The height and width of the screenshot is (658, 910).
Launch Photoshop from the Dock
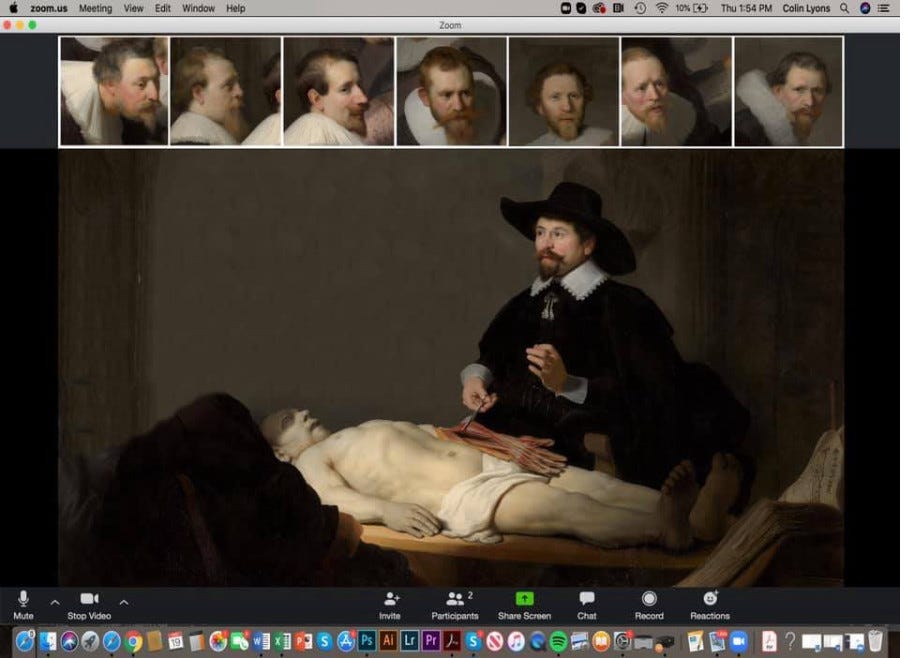[x=367, y=641]
